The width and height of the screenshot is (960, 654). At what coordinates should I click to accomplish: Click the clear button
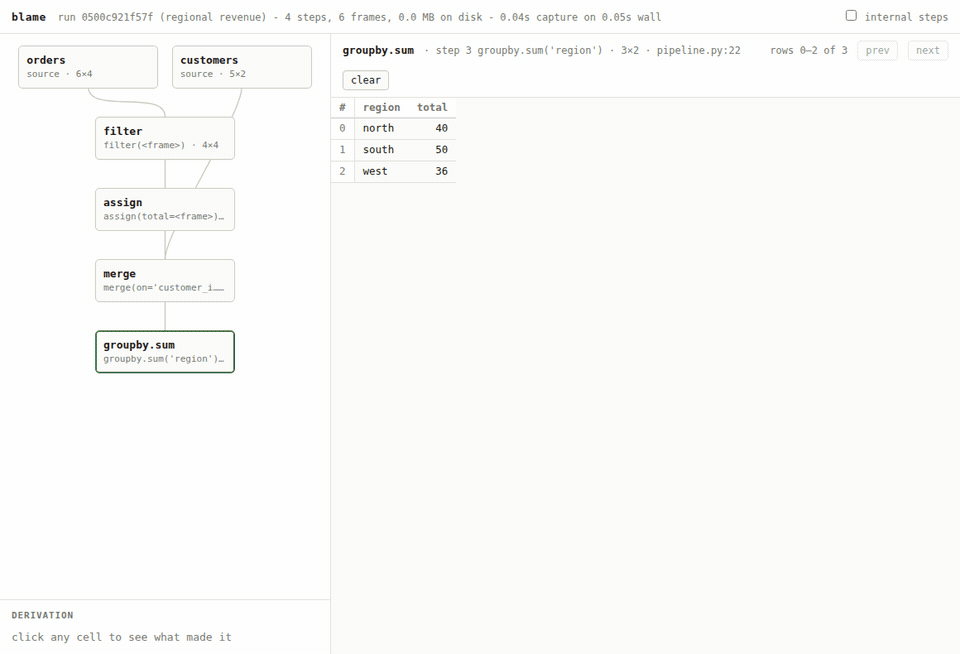(x=366, y=80)
